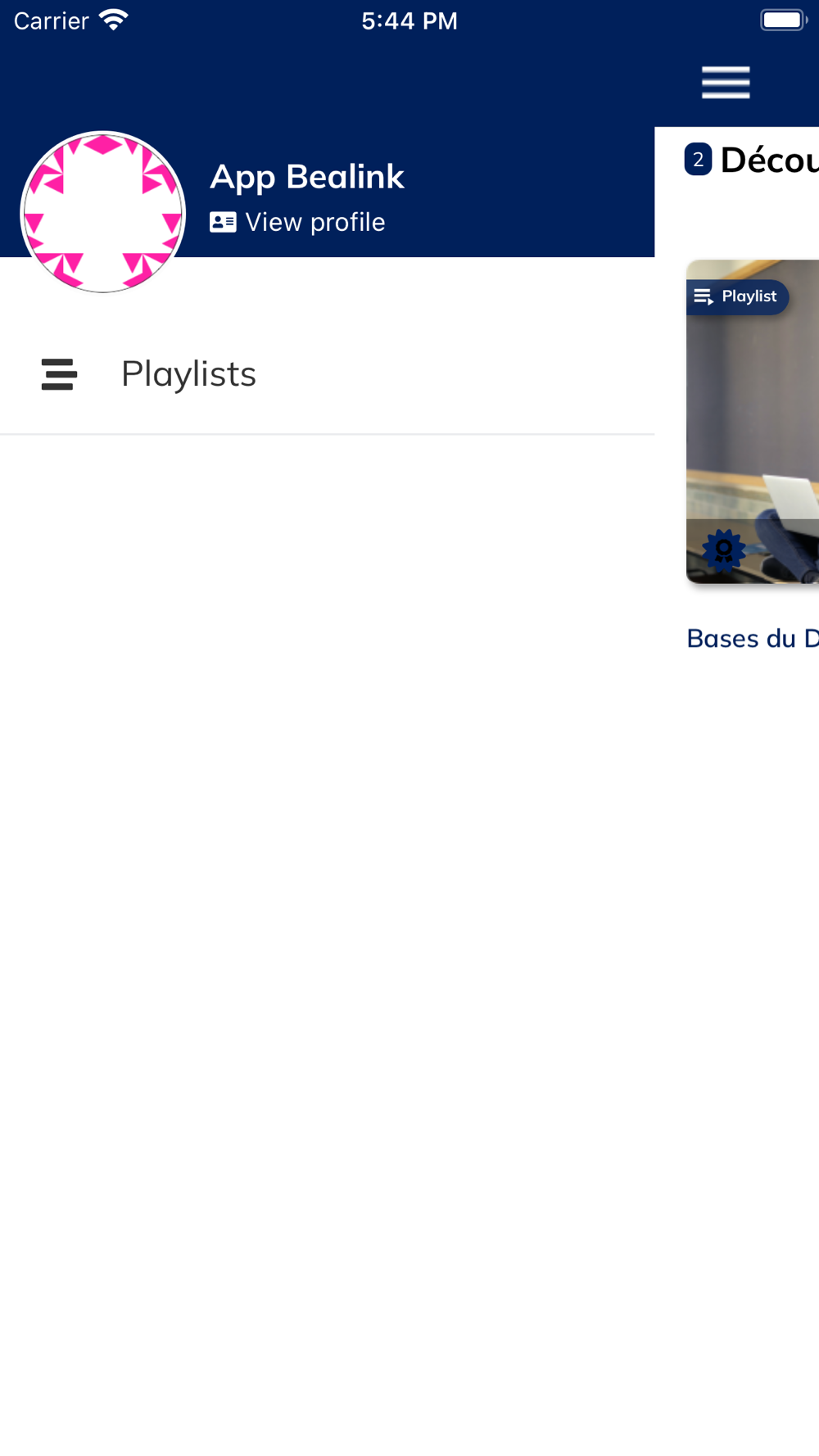Open the Bases du D course title
The image size is (819, 1456).
pos(753,638)
